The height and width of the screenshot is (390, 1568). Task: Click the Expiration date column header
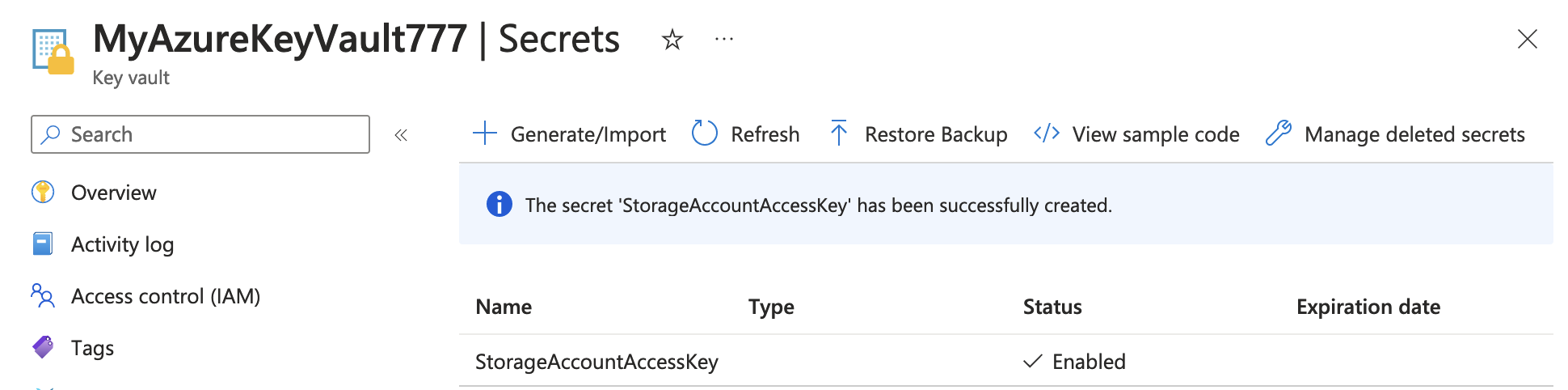tap(1368, 307)
